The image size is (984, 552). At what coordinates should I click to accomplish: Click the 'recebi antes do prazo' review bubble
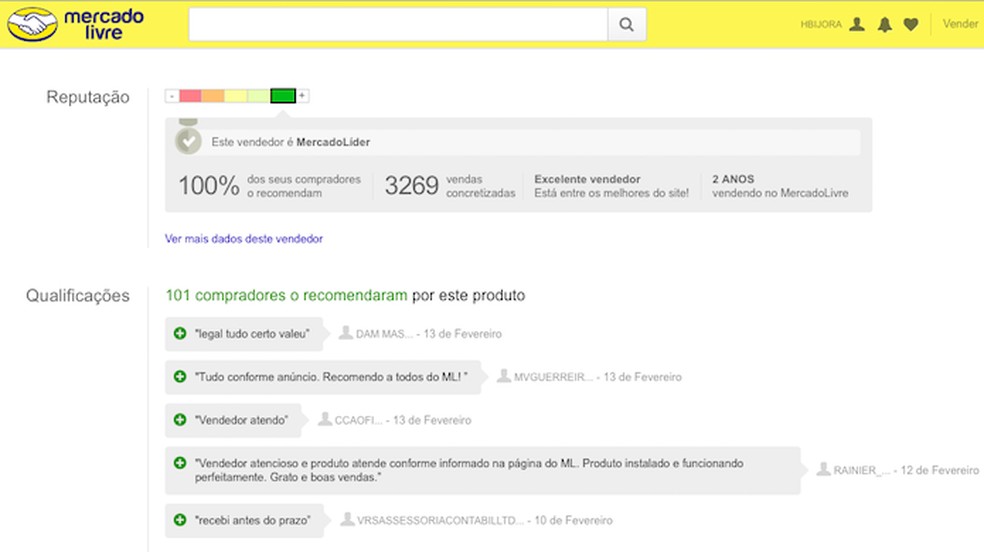245,520
